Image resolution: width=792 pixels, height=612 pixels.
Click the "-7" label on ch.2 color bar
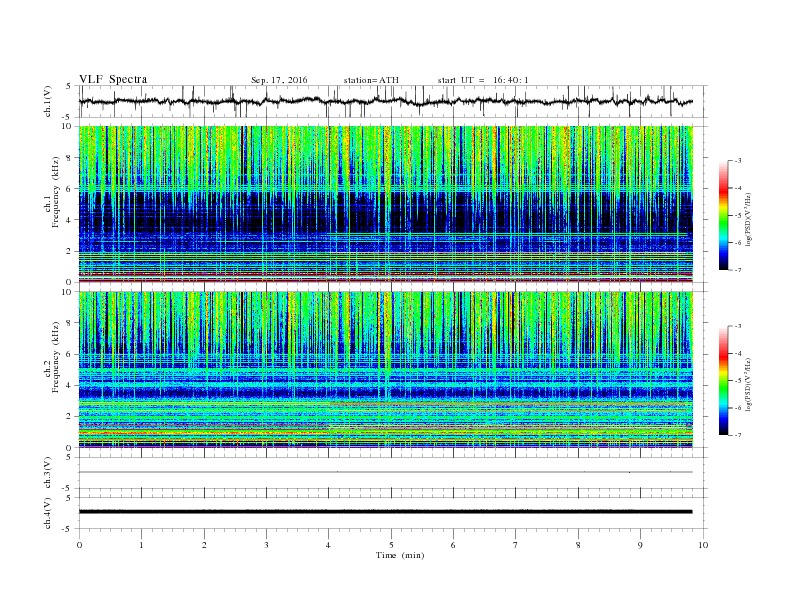(x=738, y=435)
